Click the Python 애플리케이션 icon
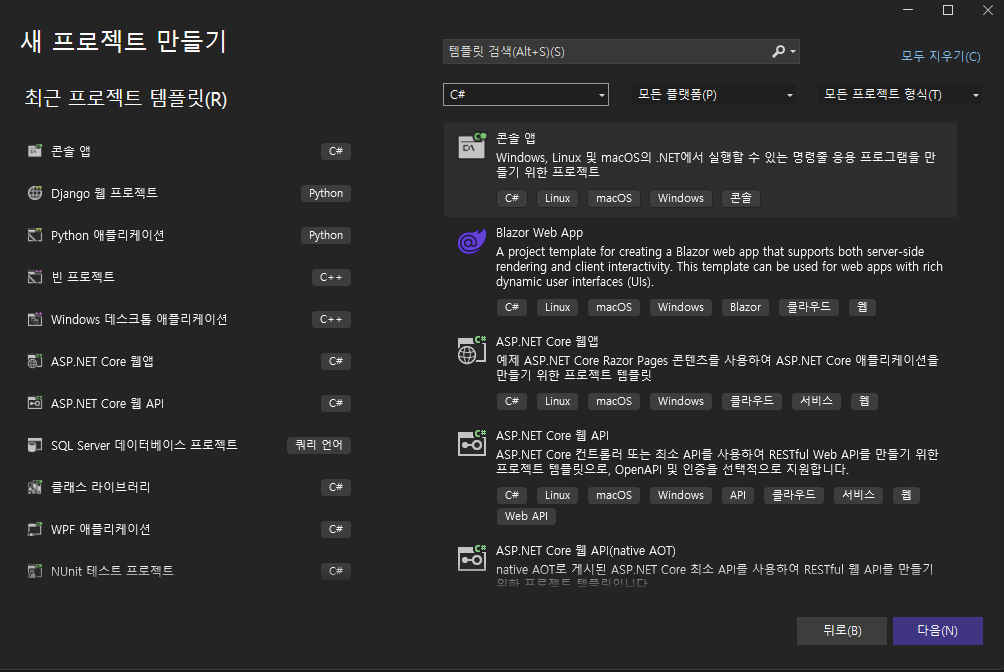This screenshot has width=1004, height=672. click(x=35, y=235)
